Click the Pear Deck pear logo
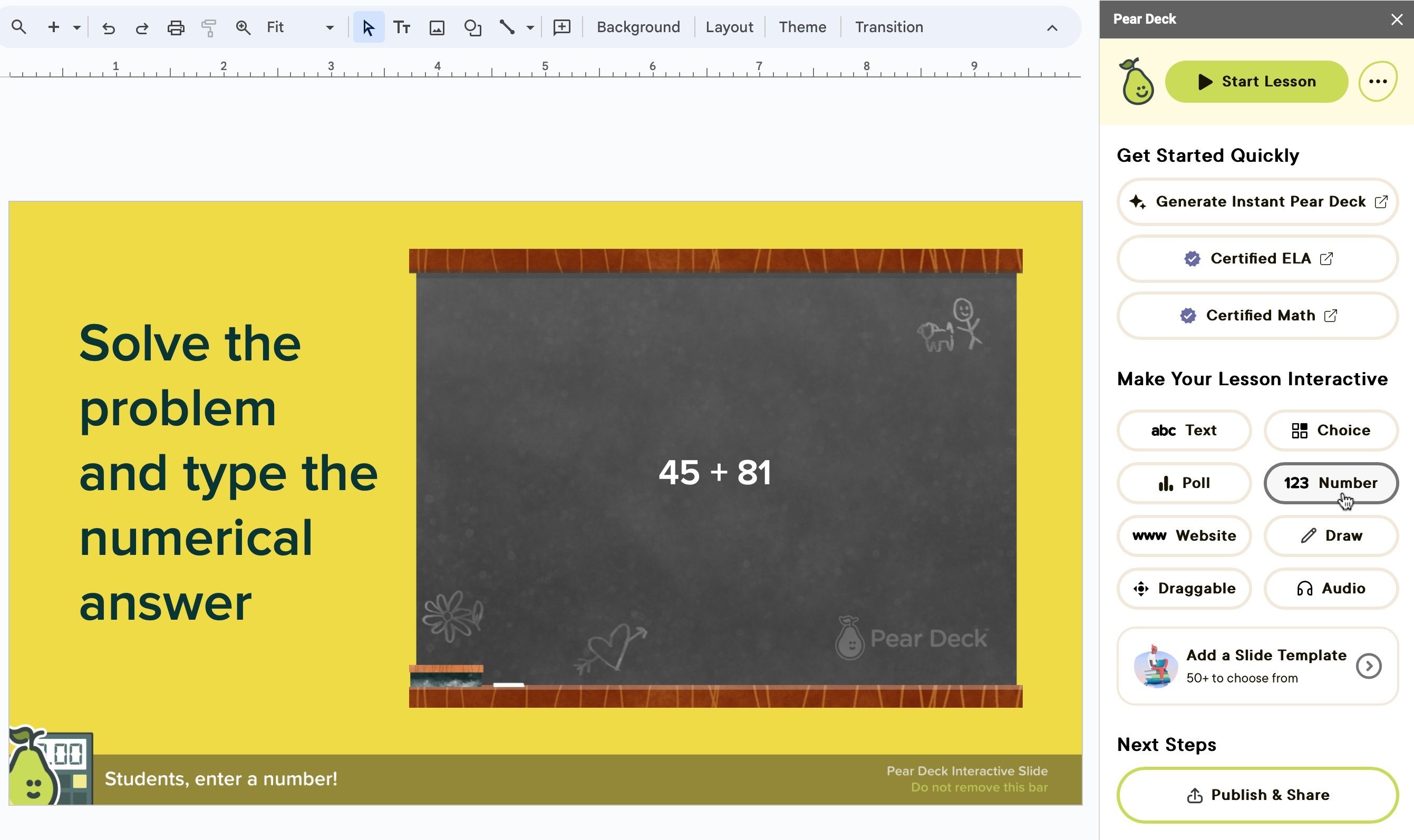The height and width of the screenshot is (840, 1414). [1137, 82]
